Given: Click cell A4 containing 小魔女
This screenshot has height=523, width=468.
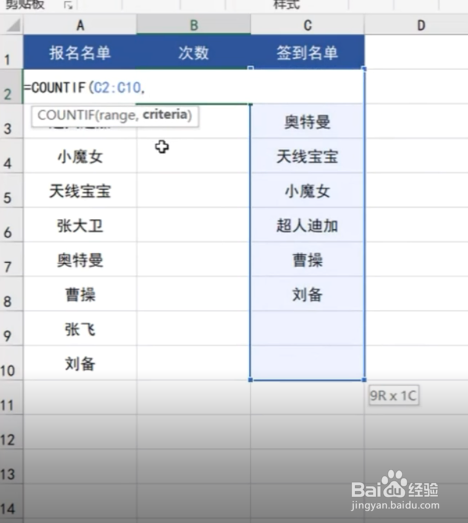Looking at the screenshot, I should pyautogui.click(x=80, y=155).
